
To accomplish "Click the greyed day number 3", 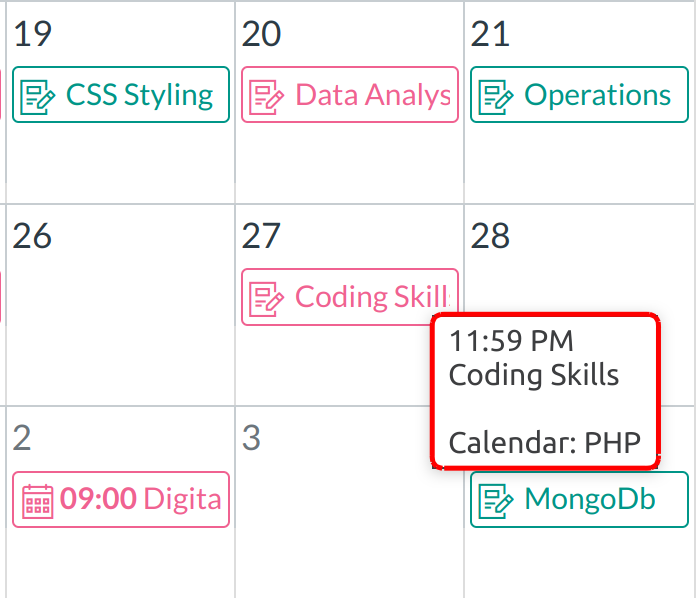I will pos(252,438).
